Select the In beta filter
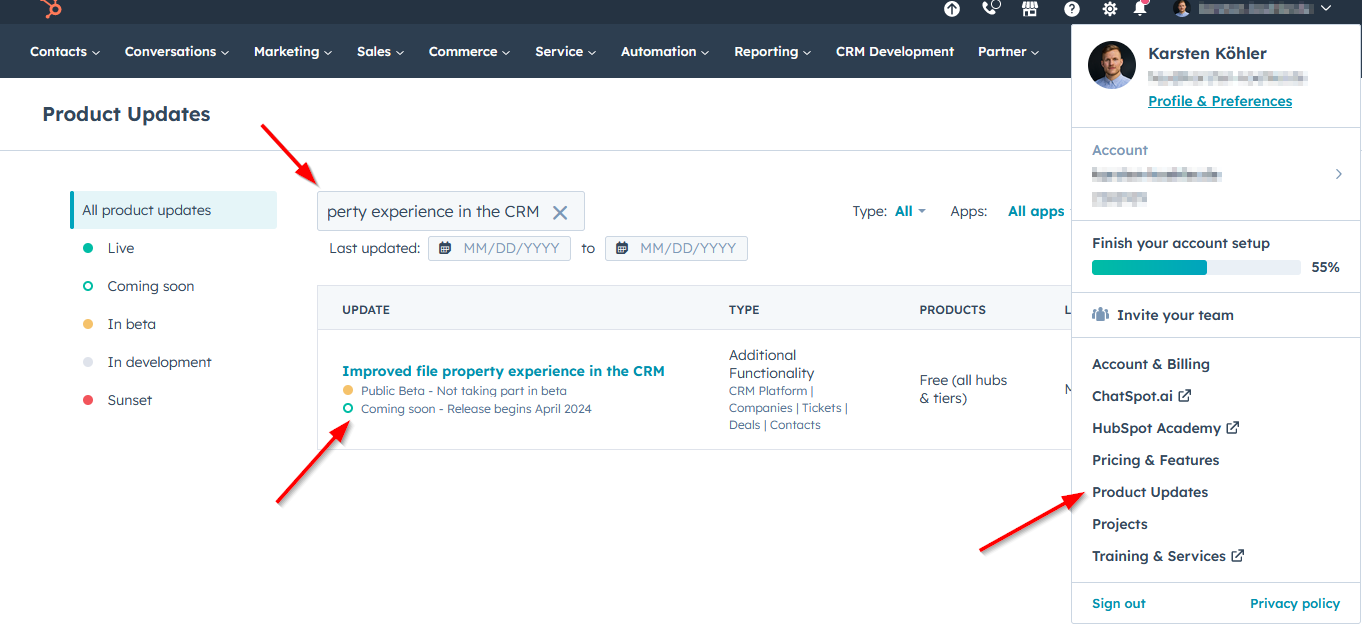 click(x=130, y=324)
